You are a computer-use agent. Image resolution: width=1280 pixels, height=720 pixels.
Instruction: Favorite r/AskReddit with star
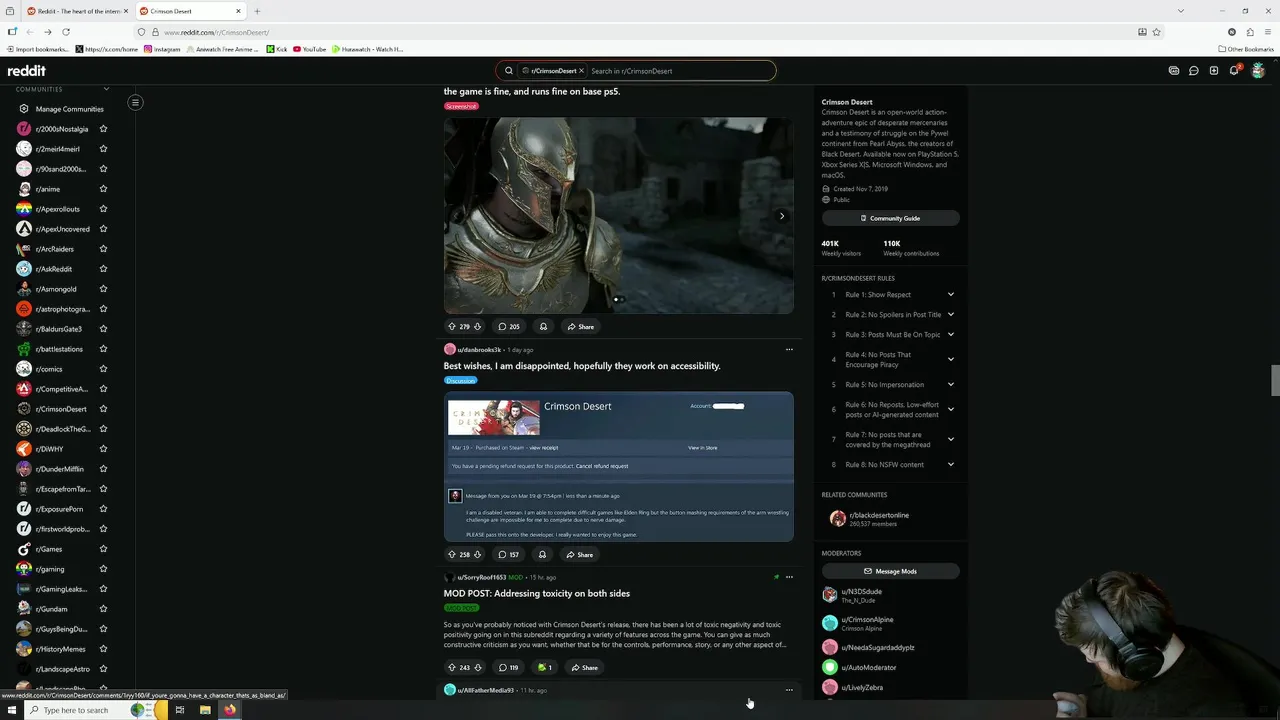[103, 269]
